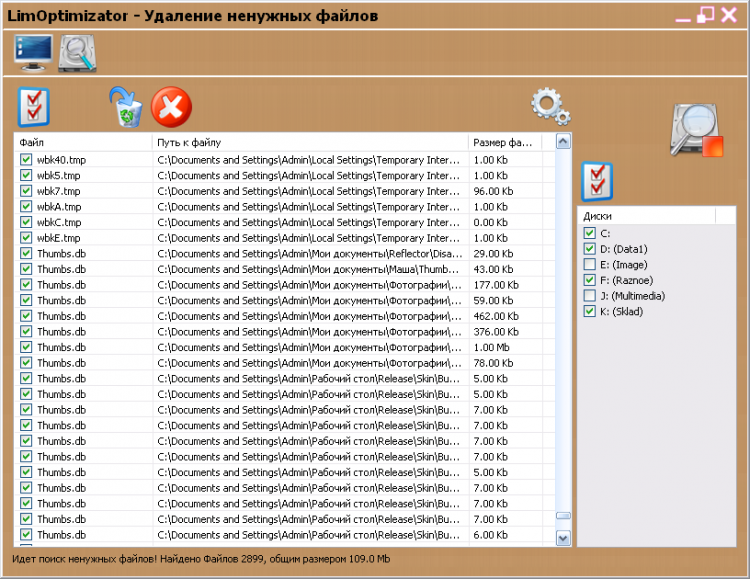
Task: Click the J: (Multimedia) disk label
Action: click(633, 296)
